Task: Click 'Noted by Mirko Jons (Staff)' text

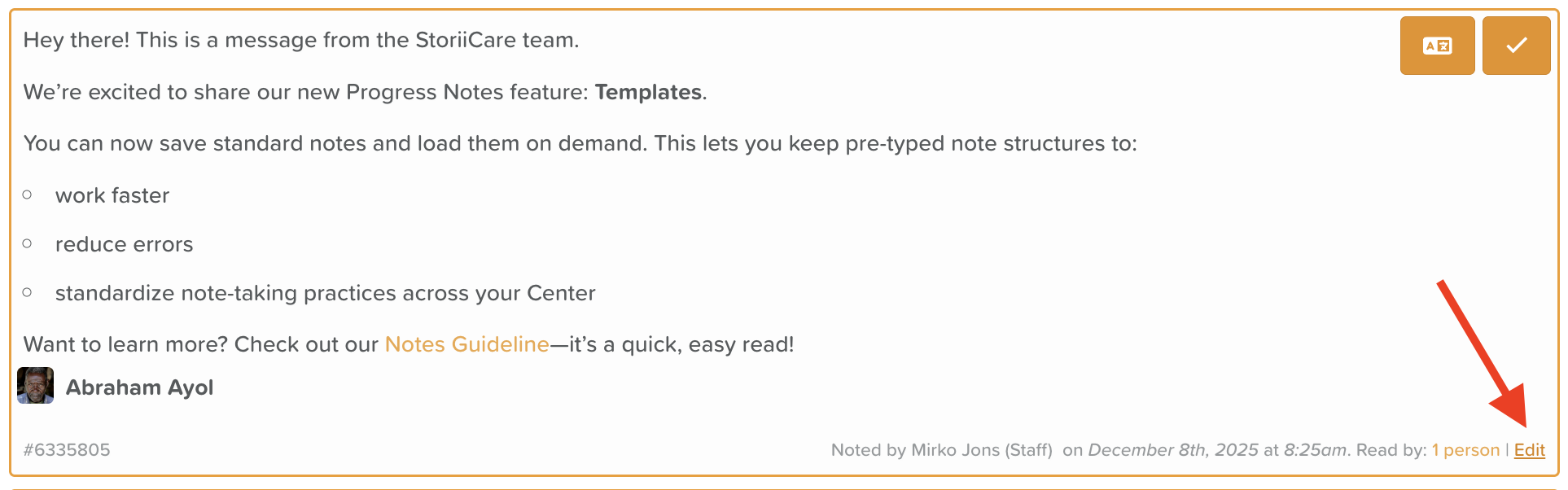Action: [941, 450]
